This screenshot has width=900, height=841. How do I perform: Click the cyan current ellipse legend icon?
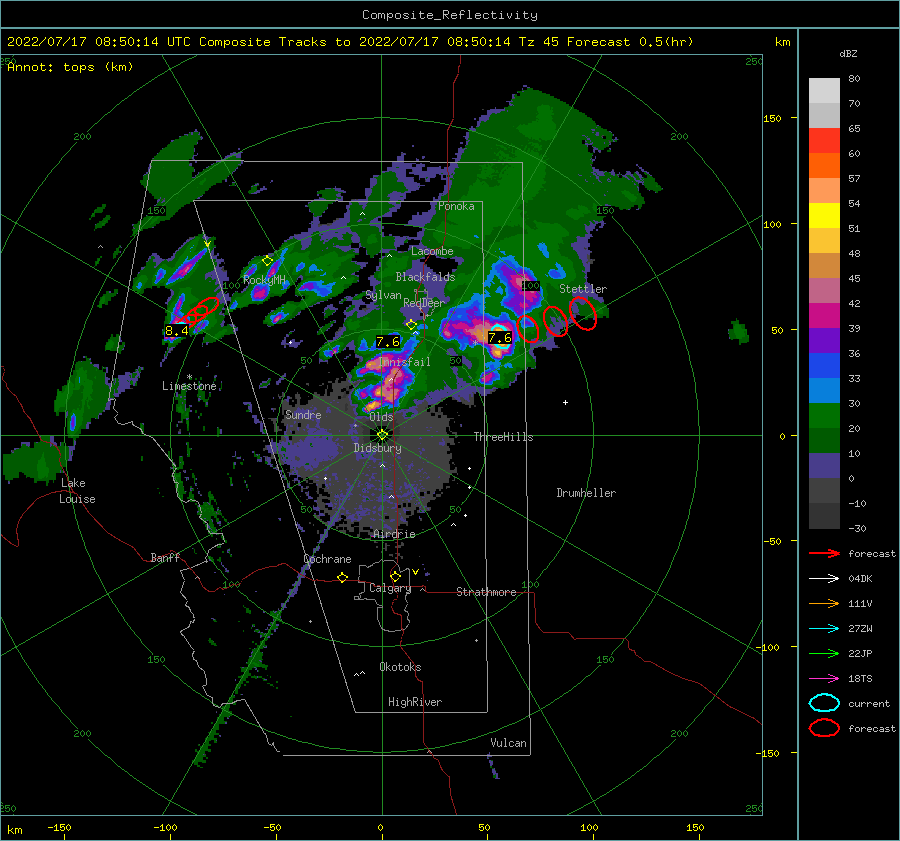[x=824, y=703]
